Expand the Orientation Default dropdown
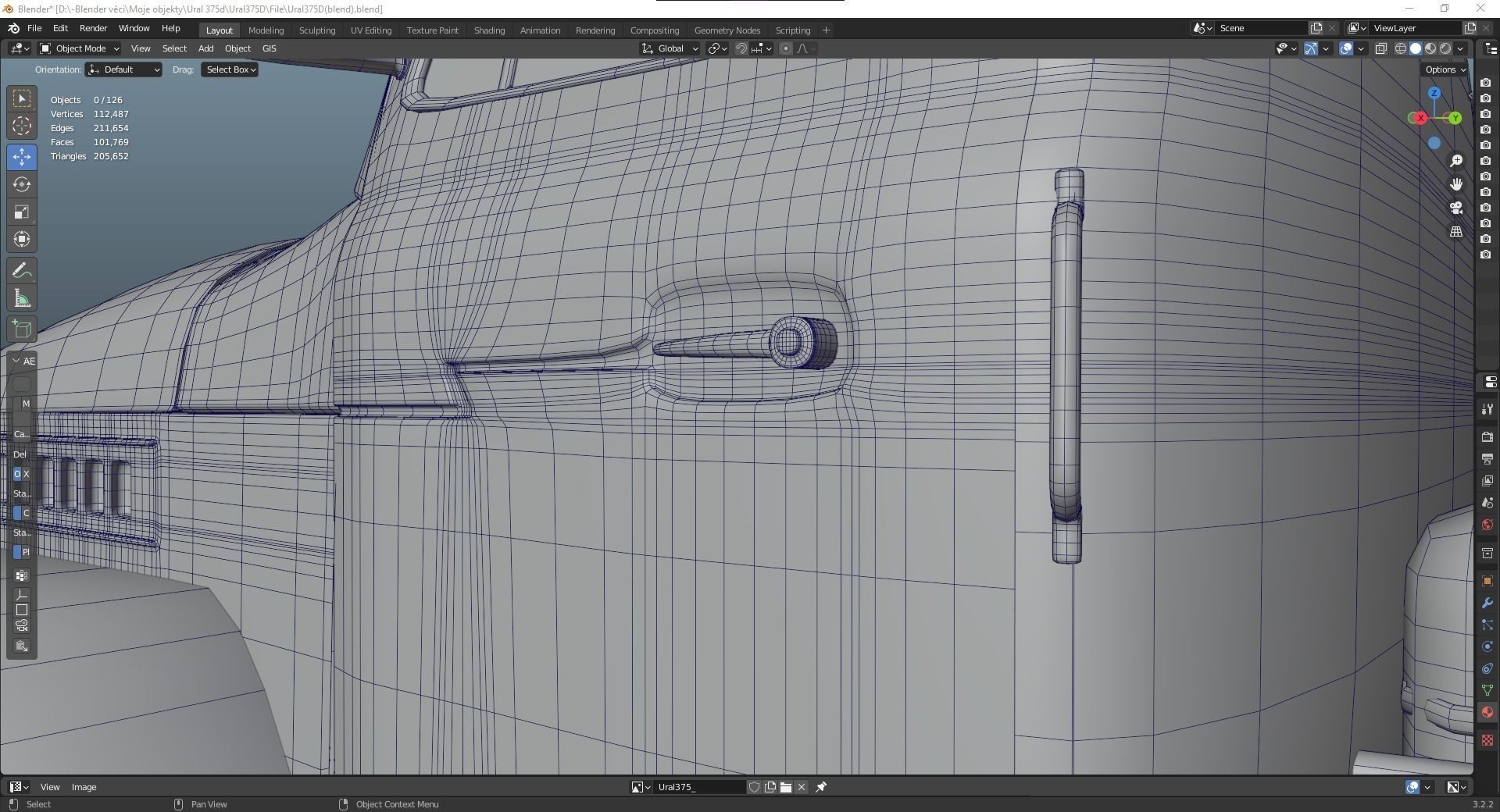The width and height of the screenshot is (1500, 812). coord(123,69)
